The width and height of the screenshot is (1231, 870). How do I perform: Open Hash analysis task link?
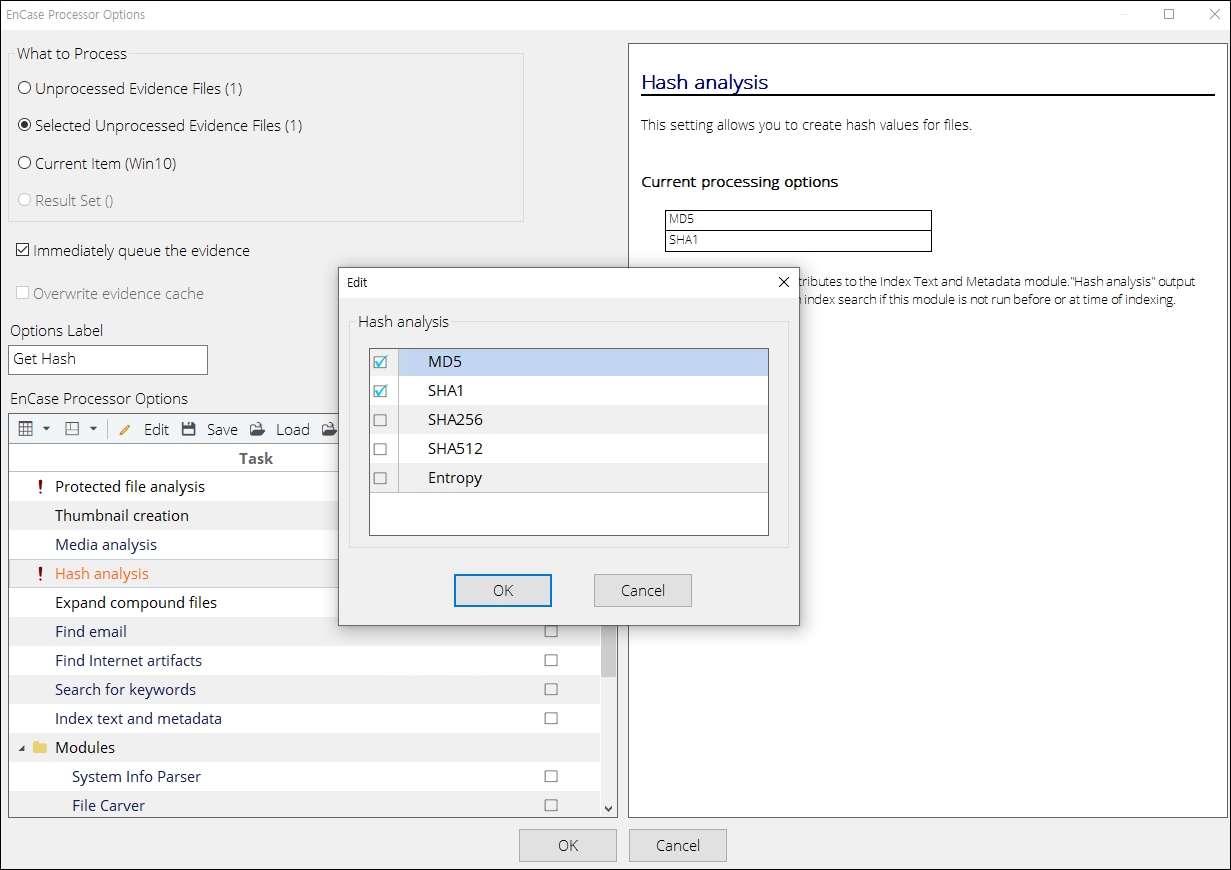[102, 574]
